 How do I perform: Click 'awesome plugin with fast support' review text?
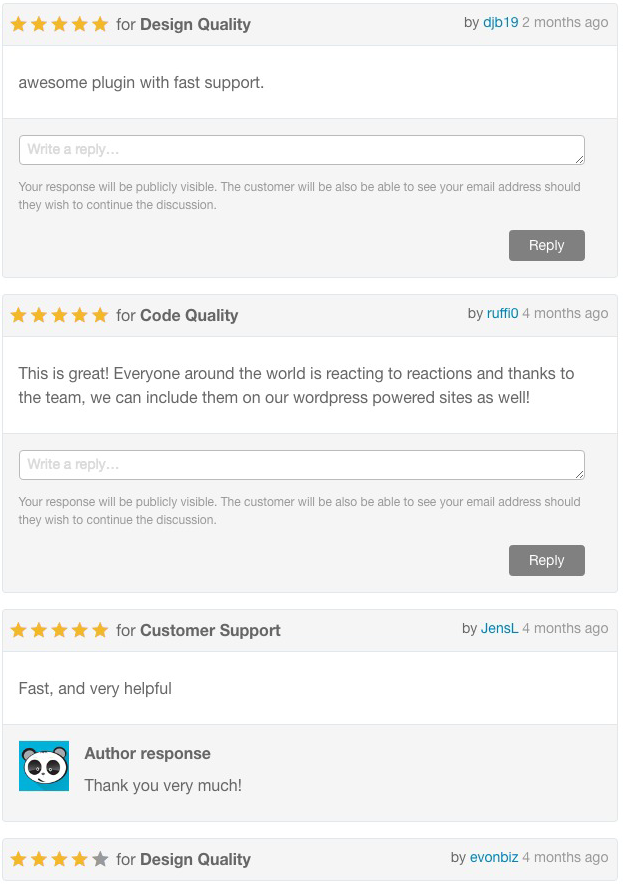[x=141, y=82]
